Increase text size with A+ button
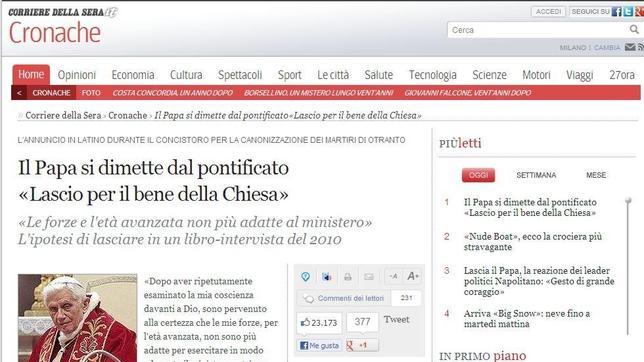 tap(413, 277)
